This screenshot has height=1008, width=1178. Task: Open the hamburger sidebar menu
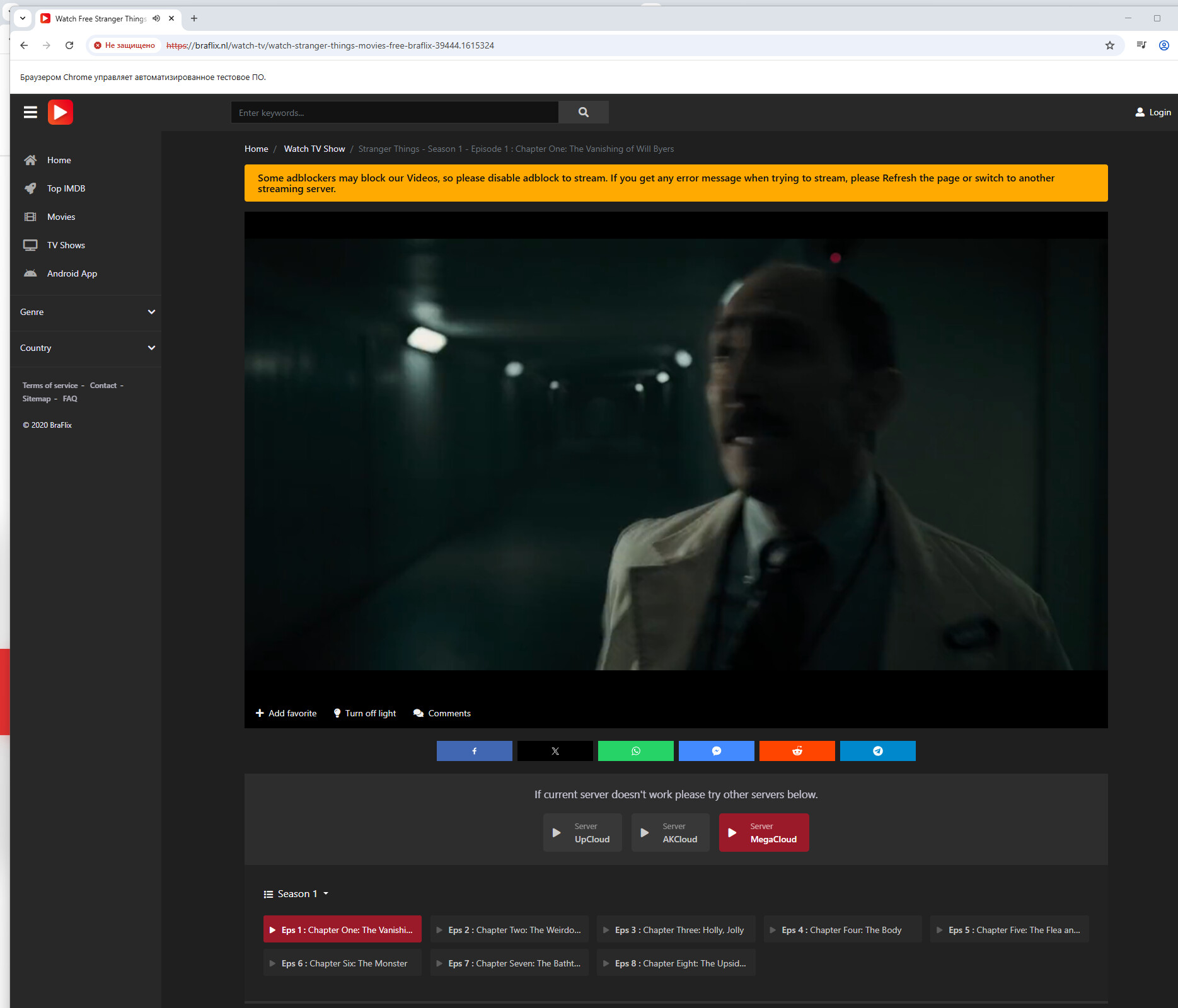(x=30, y=112)
